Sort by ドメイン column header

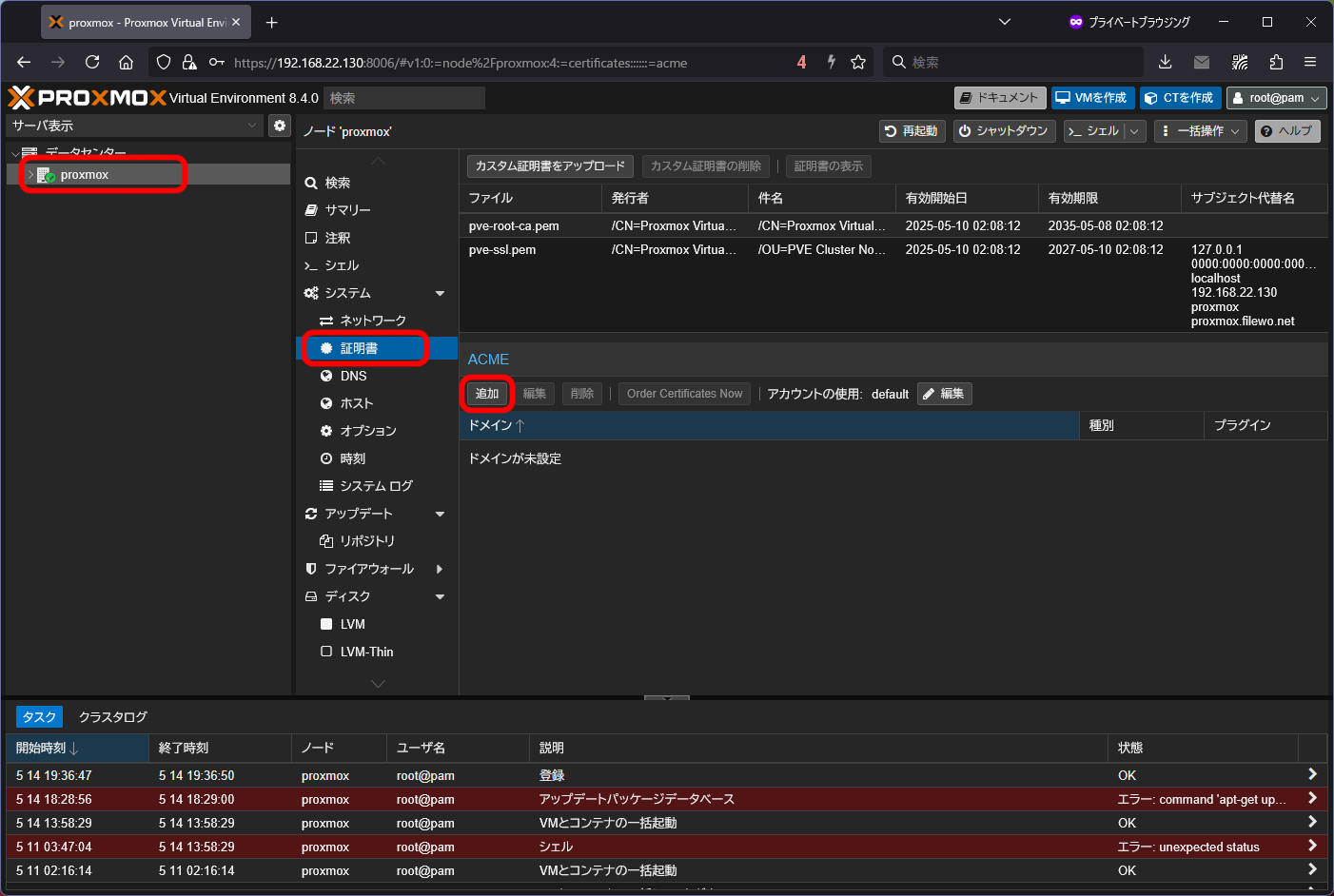(x=769, y=425)
